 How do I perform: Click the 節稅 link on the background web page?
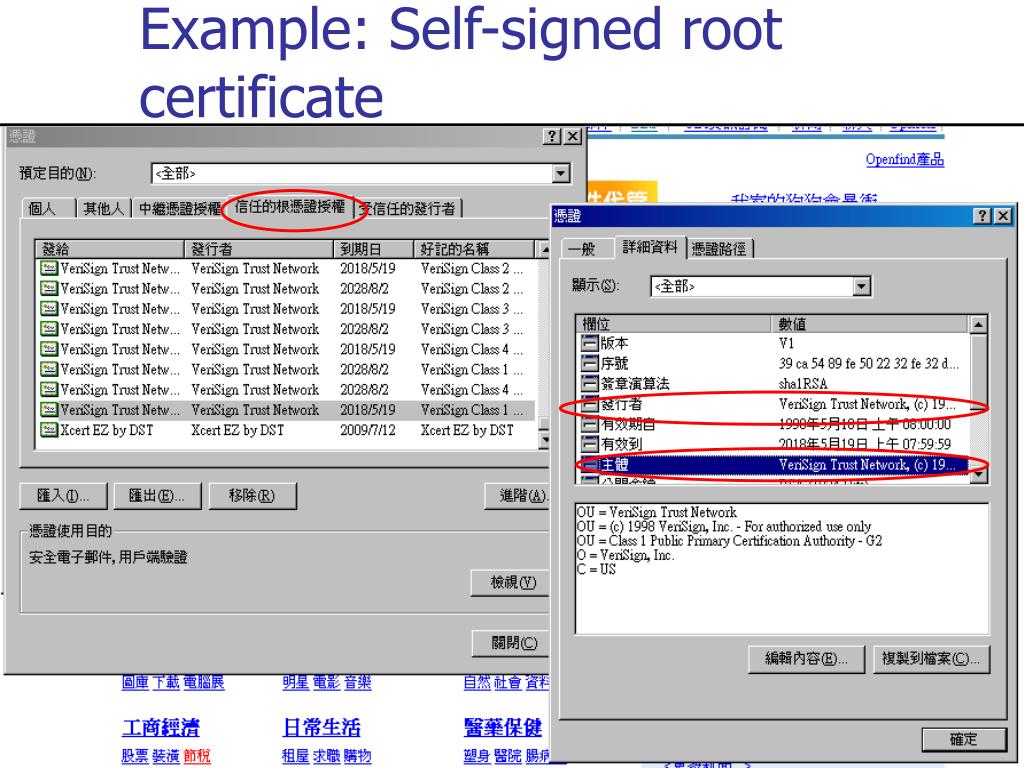197,756
